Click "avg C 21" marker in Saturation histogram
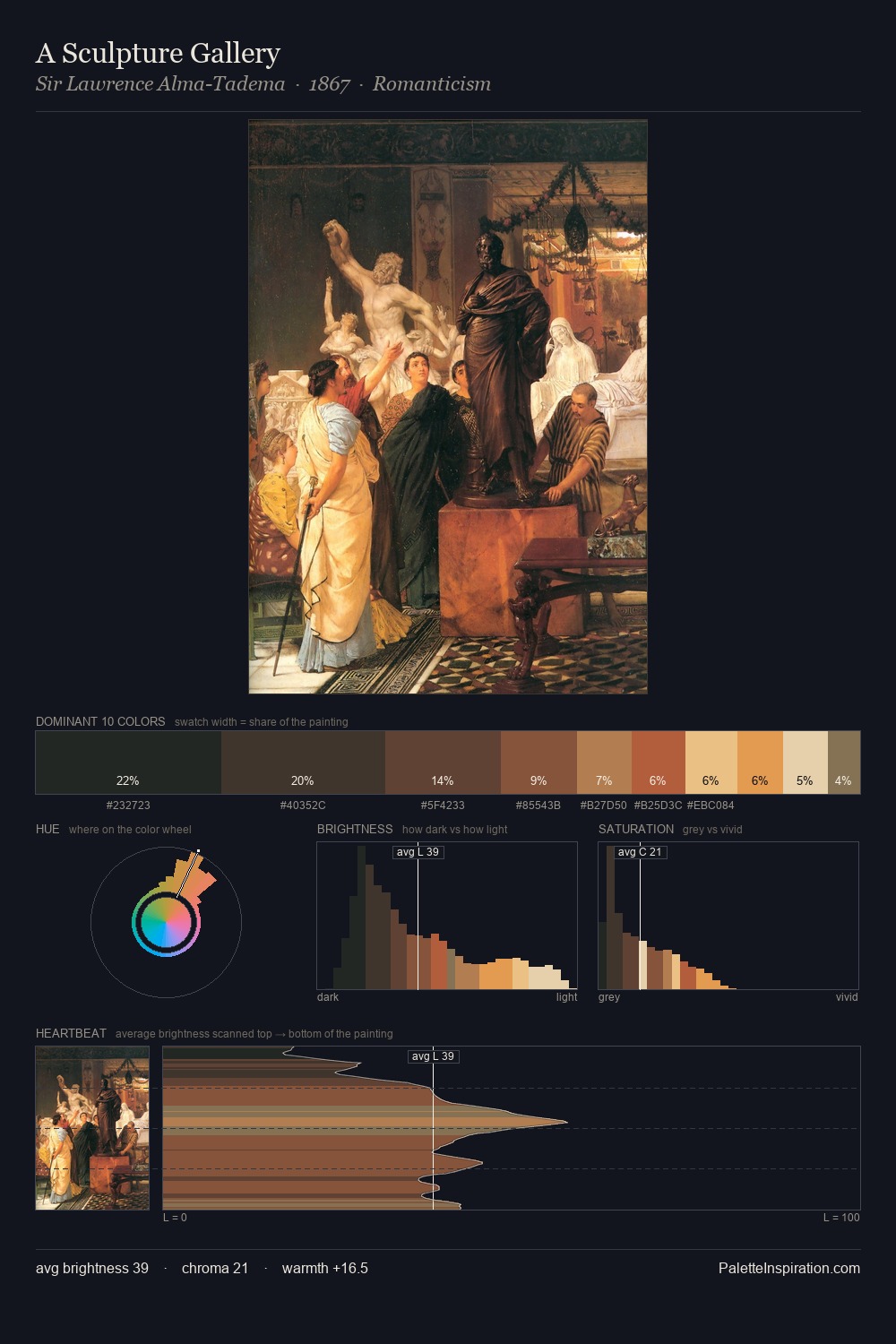This screenshot has width=896, height=1344. pyautogui.click(x=640, y=851)
